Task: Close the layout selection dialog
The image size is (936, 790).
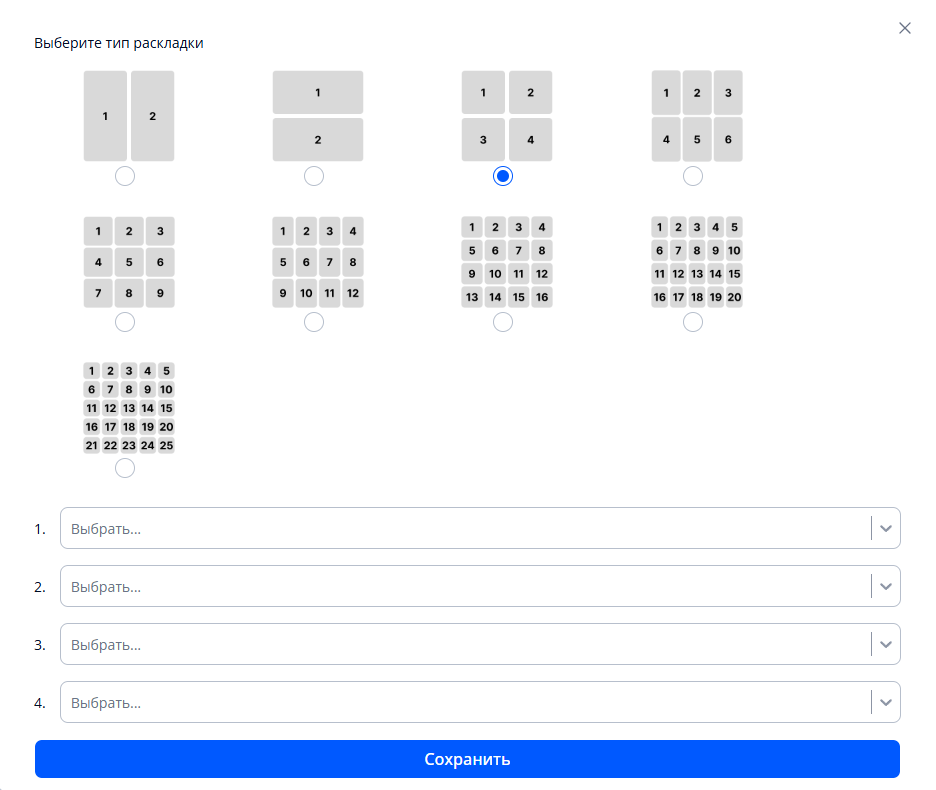Action: pyautogui.click(x=905, y=28)
